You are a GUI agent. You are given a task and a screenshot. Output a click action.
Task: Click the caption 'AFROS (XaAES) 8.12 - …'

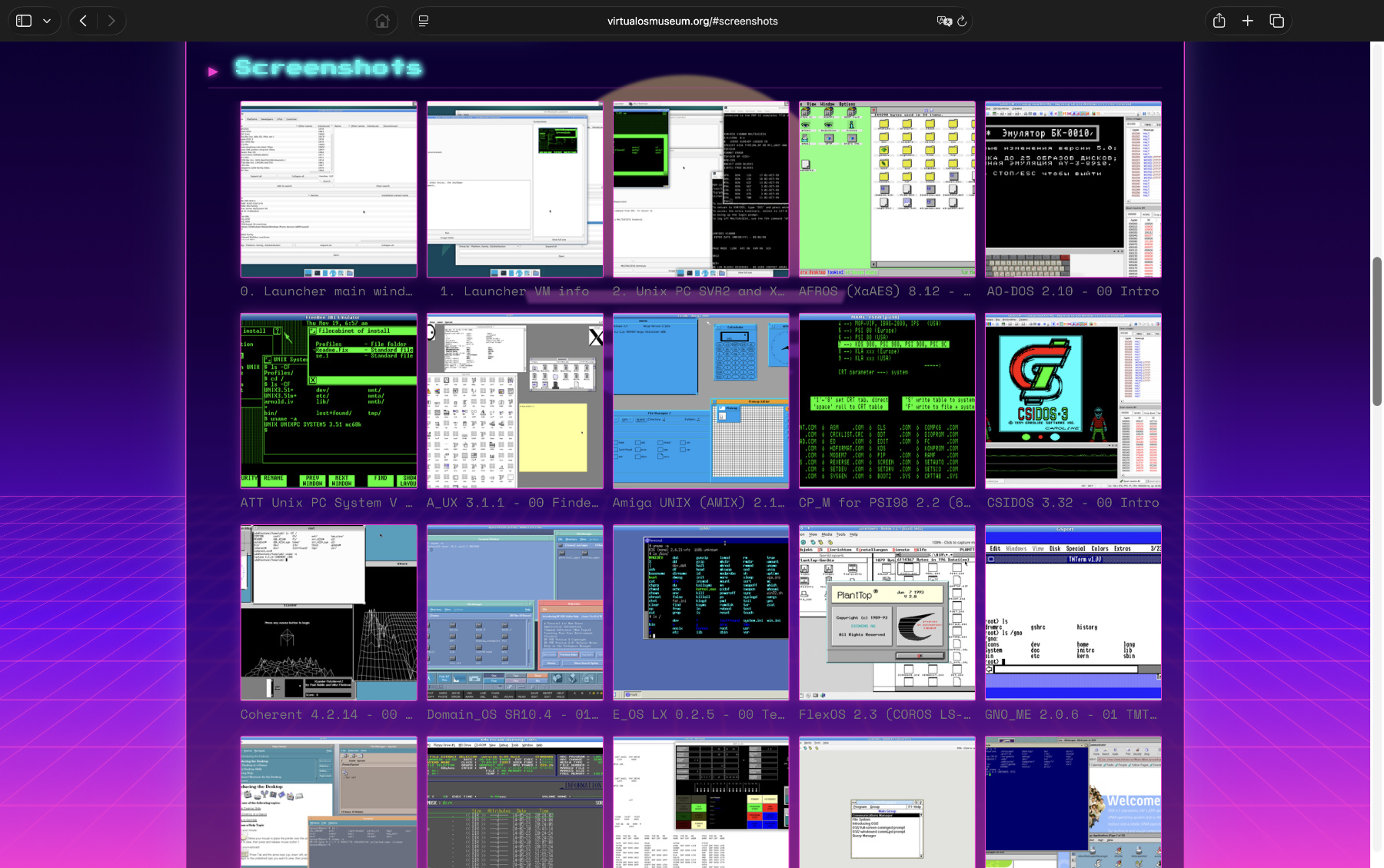(x=885, y=291)
